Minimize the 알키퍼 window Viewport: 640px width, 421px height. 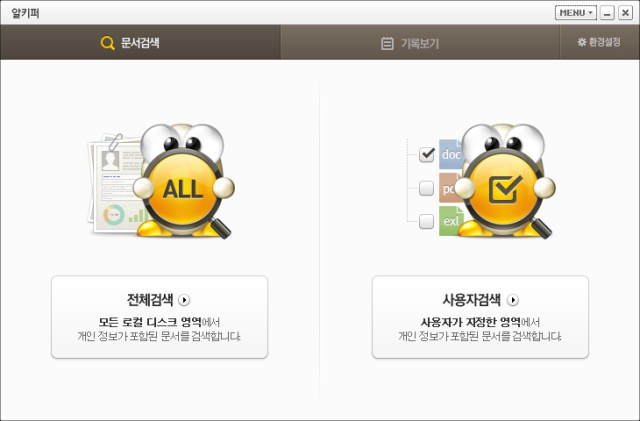tap(607, 13)
